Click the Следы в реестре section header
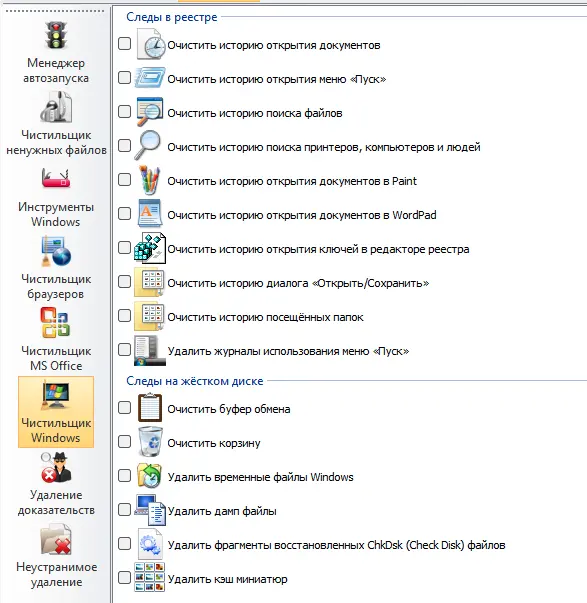587x603 pixels. tap(172, 17)
